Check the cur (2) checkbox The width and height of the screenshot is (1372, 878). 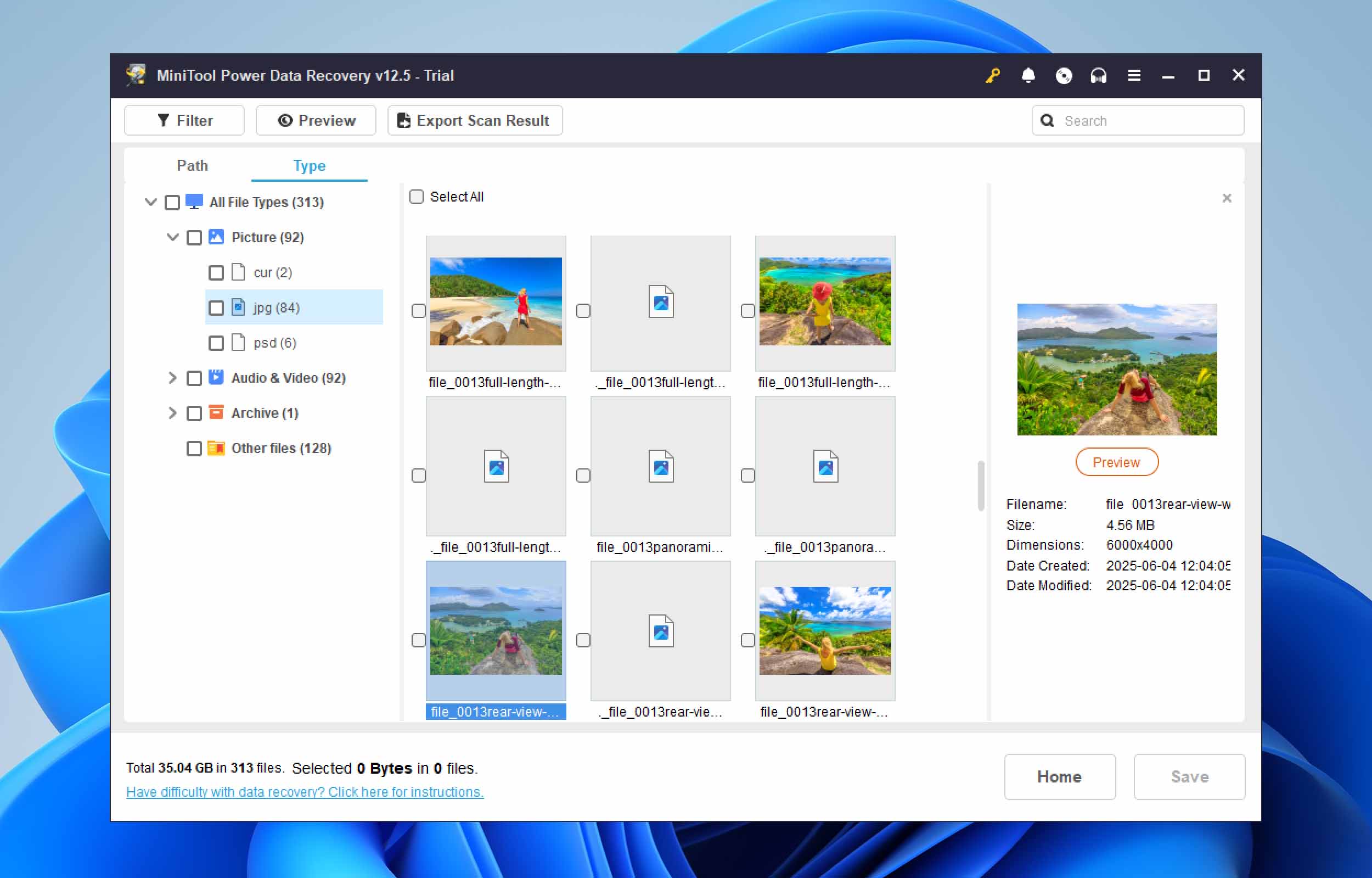[x=216, y=272]
